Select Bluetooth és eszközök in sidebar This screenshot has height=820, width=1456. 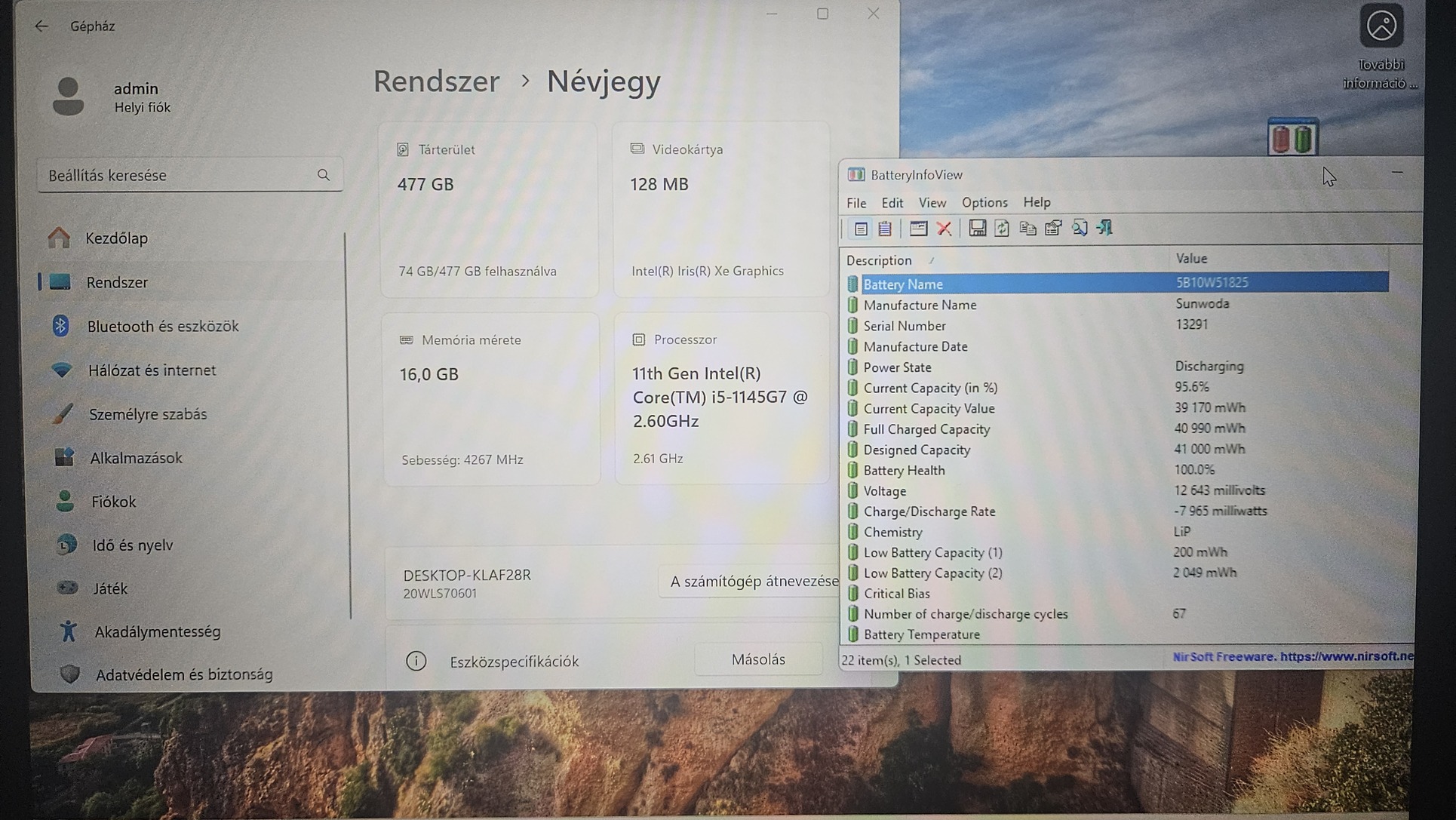click(163, 326)
